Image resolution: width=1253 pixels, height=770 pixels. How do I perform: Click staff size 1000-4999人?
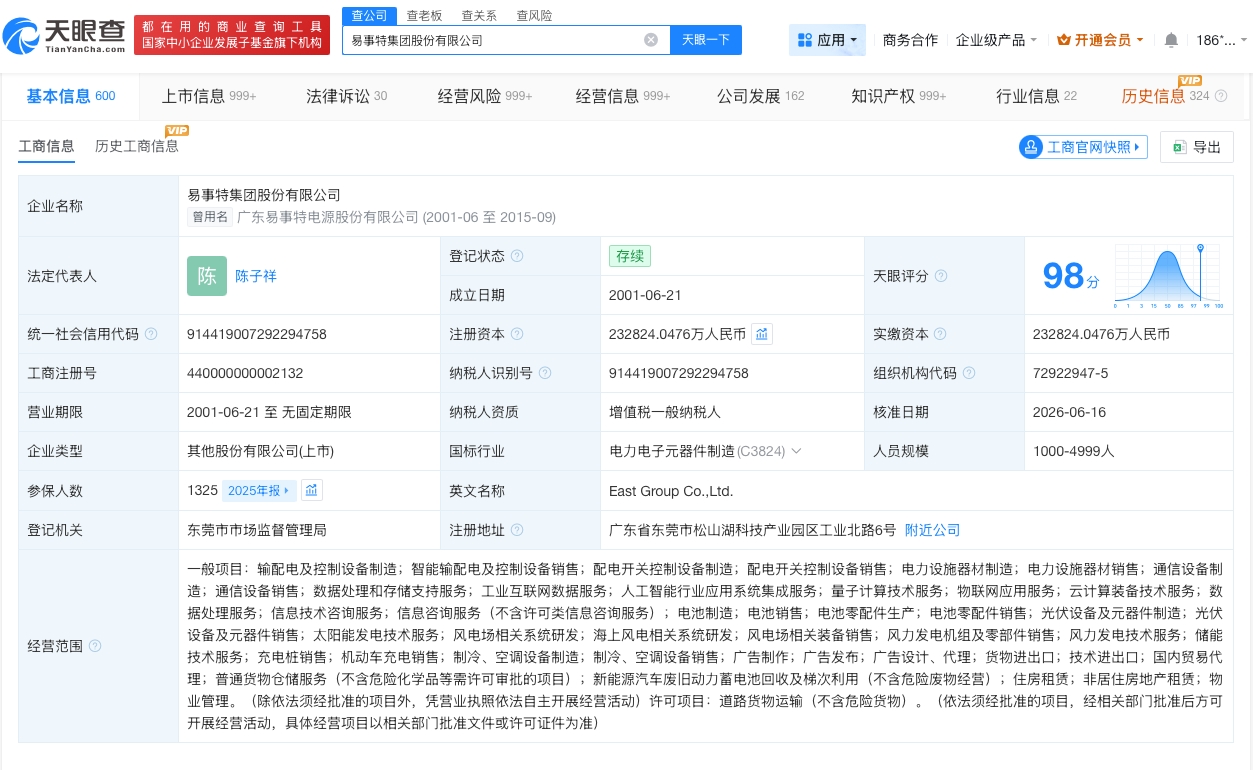1074,451
